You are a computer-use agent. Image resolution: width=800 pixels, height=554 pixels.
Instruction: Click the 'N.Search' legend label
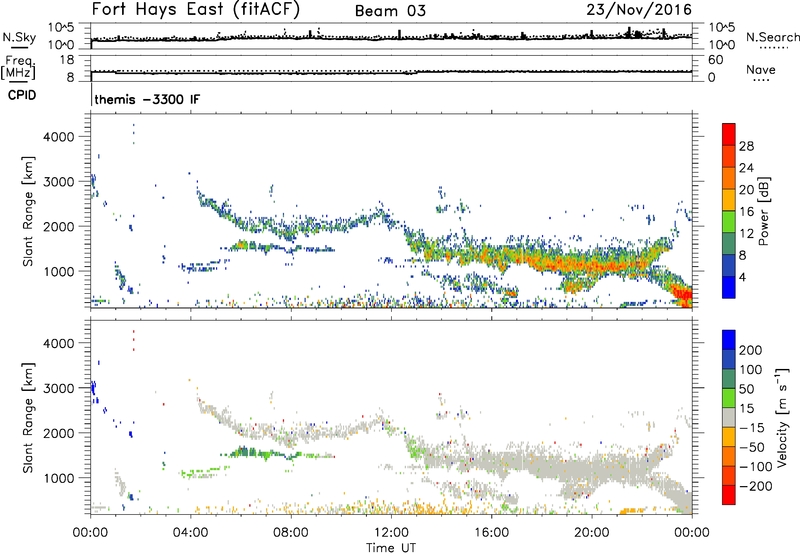tap(772, 37)
